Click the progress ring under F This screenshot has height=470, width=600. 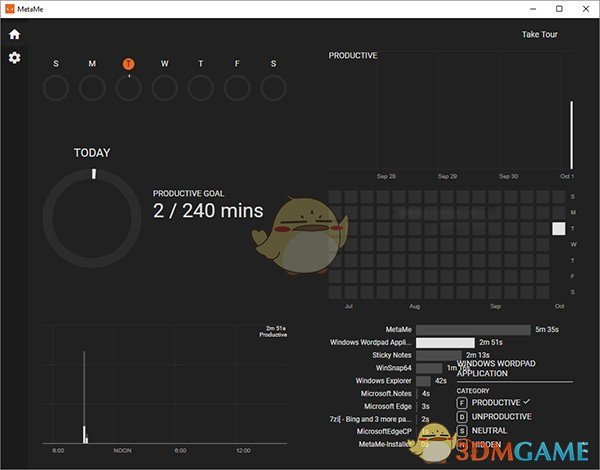[237, 88]
